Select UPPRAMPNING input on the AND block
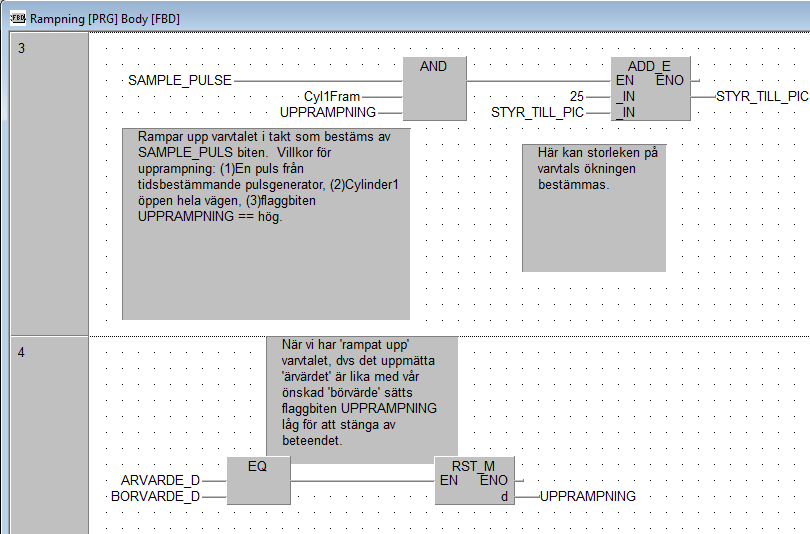The image size is (810, 534). (328, 112)
